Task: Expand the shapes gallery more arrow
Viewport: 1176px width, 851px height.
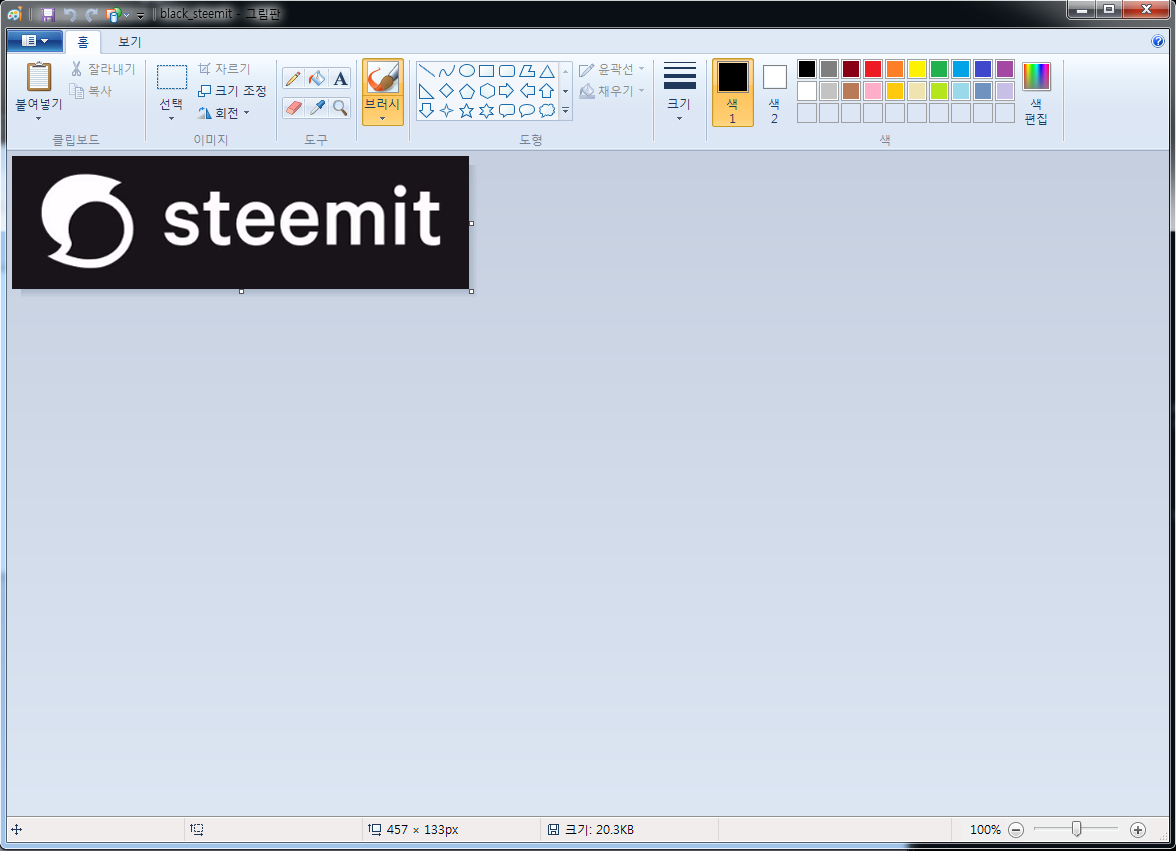Action: tap(566, 111)
